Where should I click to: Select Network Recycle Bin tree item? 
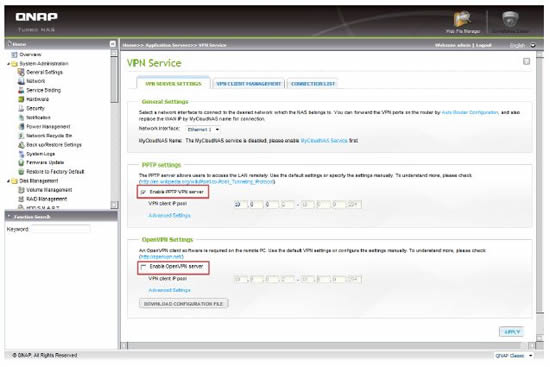[49, 136]
